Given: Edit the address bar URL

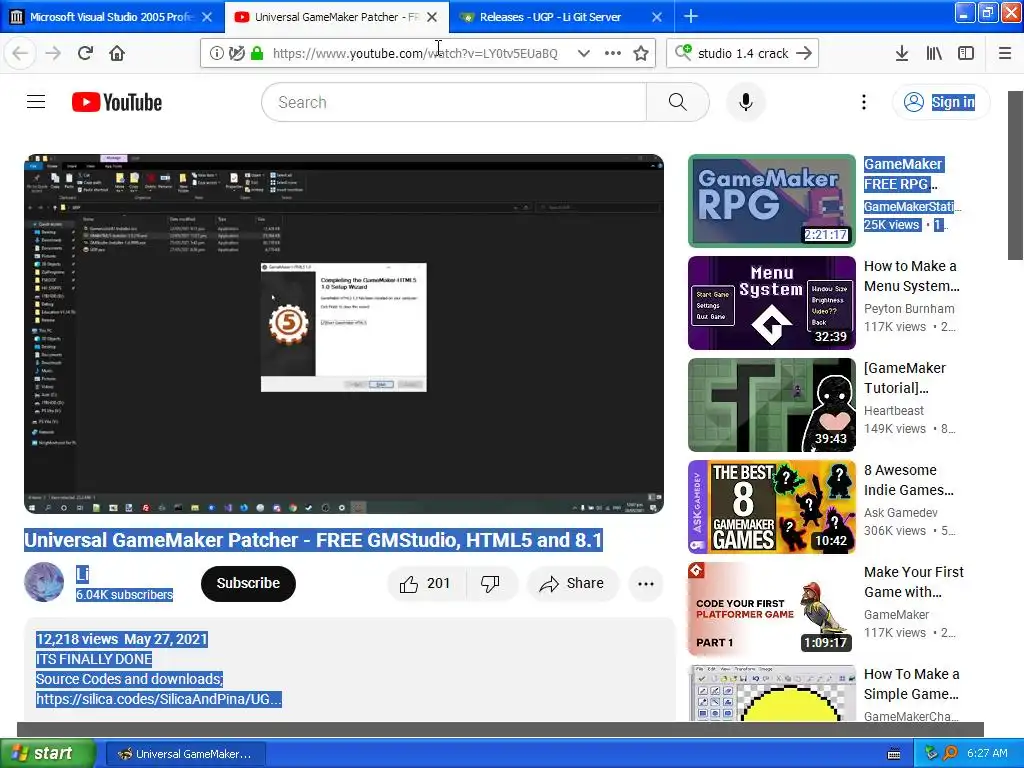Looking at the screenshot, I should 415,54.
